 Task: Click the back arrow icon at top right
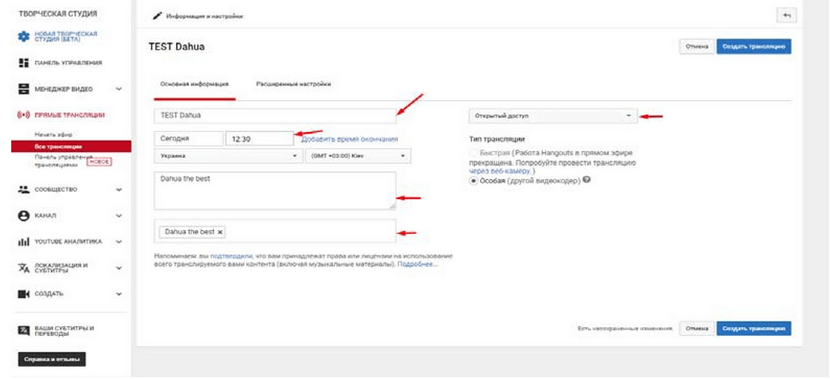787,15
